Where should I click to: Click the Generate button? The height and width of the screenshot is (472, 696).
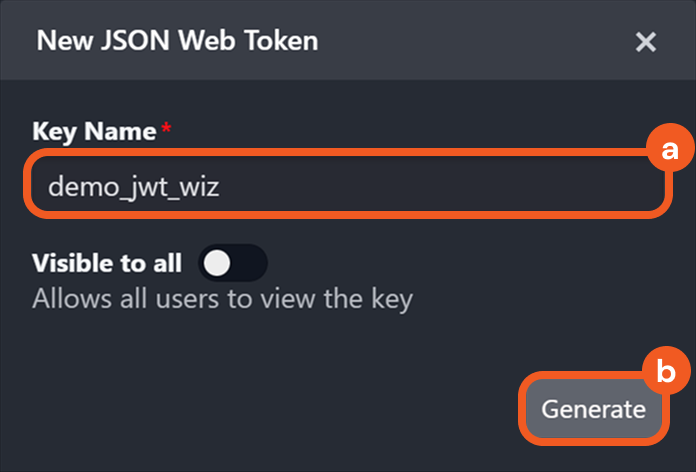click(593, 409)
